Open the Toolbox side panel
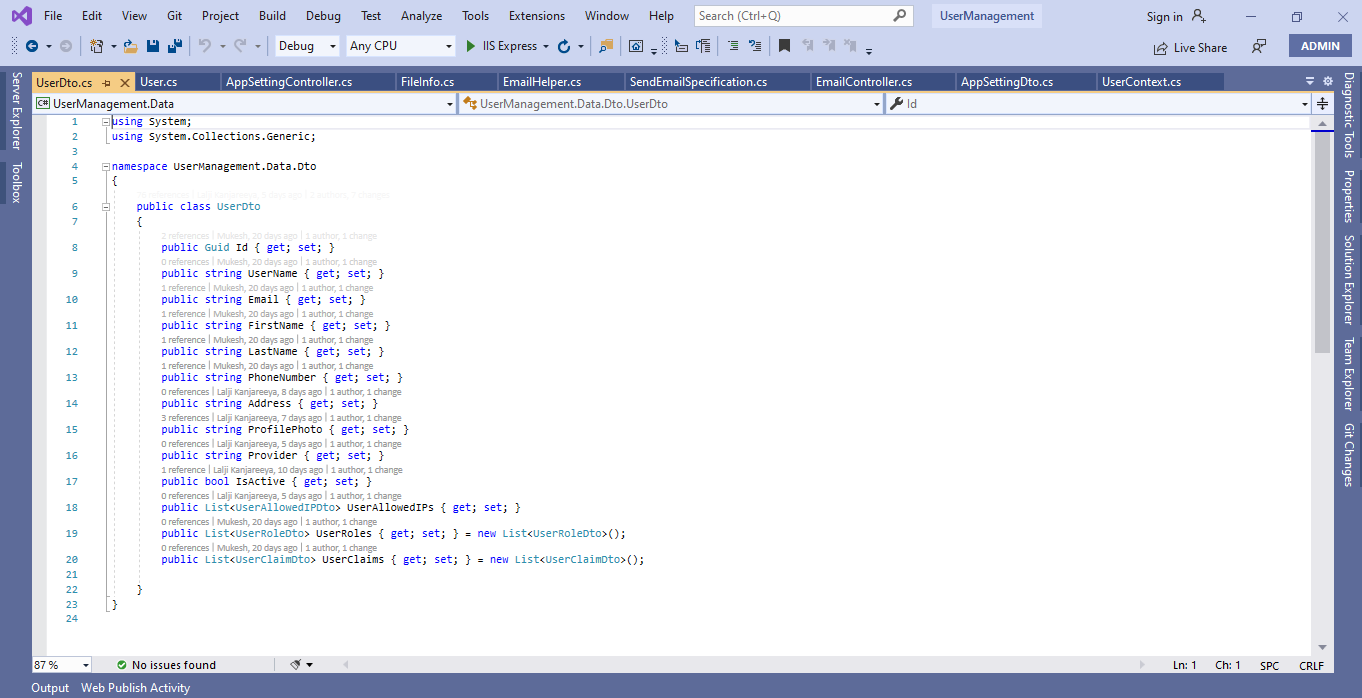This screenshot has height=698, width=1362. click(16, 183)
